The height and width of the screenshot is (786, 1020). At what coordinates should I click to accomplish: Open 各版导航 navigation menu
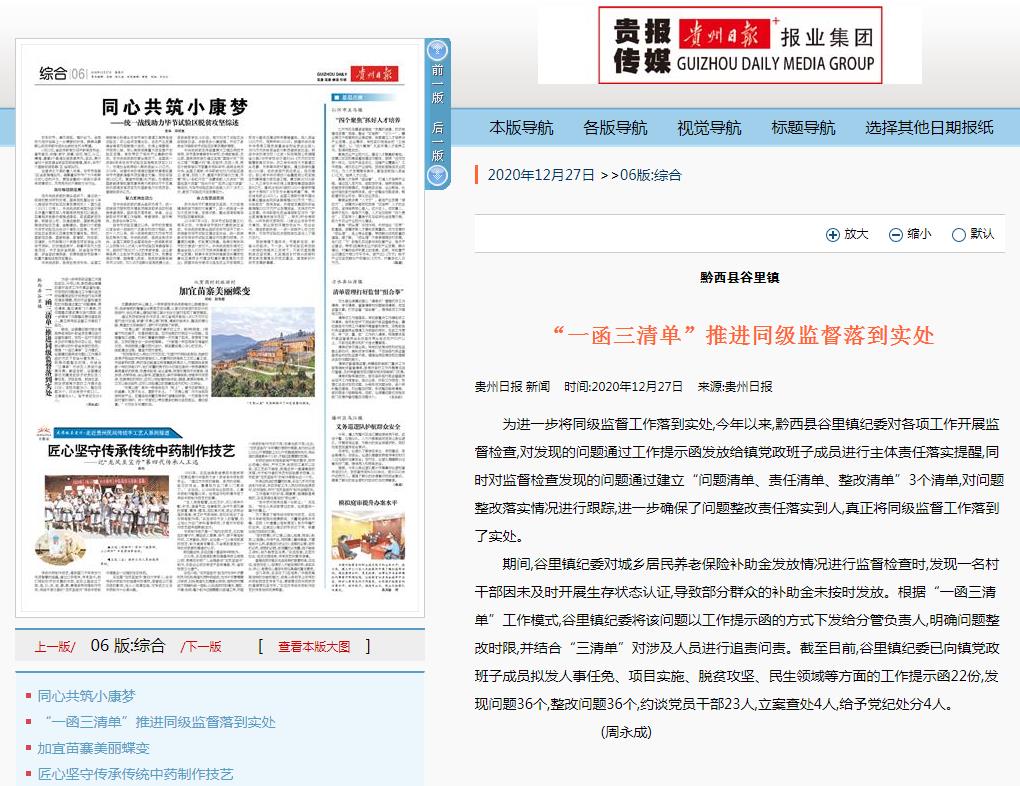click(615, 127)
